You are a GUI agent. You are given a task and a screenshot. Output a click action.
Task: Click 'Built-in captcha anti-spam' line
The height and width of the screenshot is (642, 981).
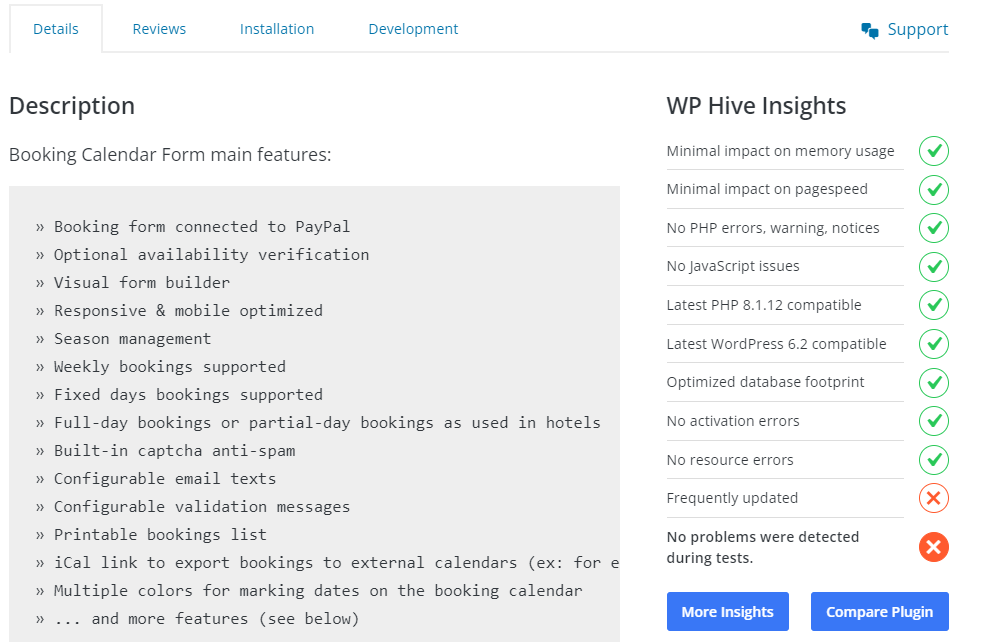tap(165, 451)
